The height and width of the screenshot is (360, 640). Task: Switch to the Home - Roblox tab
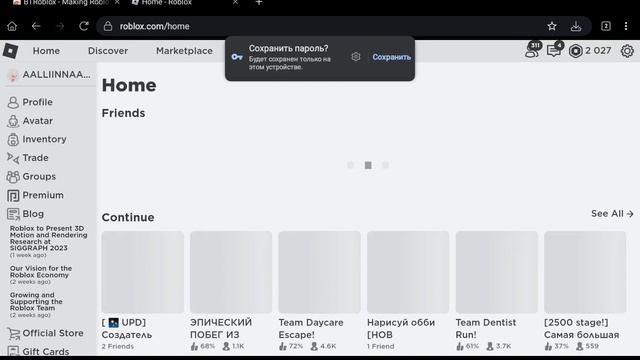(x=167, y=3)
